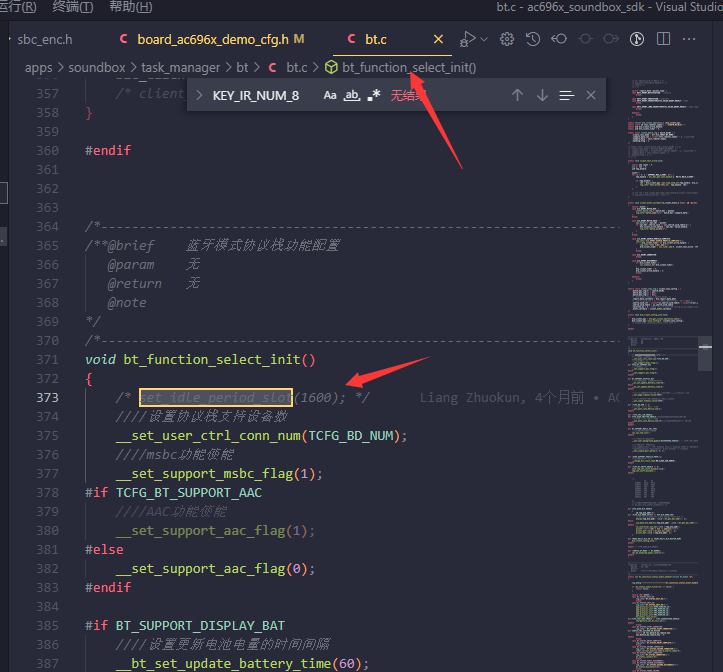The width and height of the screenshot is (723, 672).
Task: Open the file history timeline icon
Action: (x=533, y=39)
